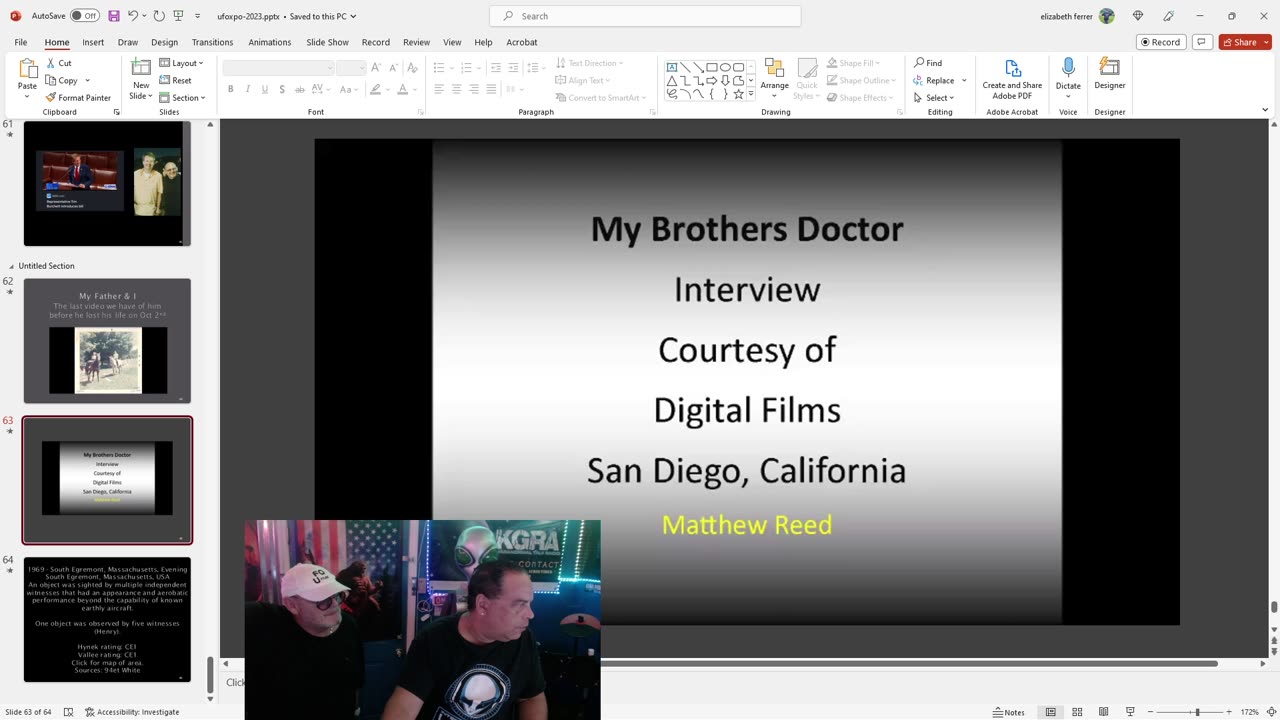Viewport: 1280px width, 720px height.
Task: Click Replace in Editing group
Action: (x=934, y=80)
